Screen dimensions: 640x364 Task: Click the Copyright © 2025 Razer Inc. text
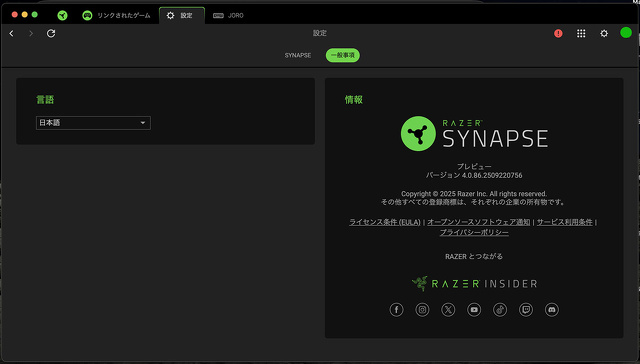474,194
